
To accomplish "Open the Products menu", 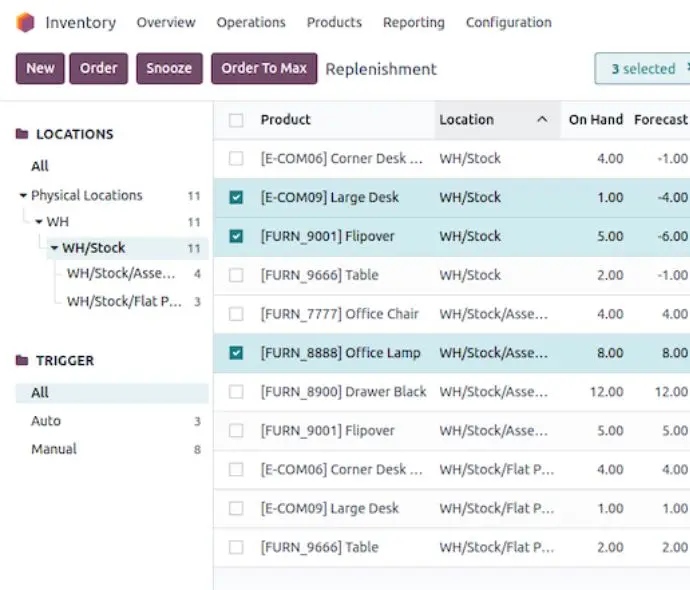I will coord(334,22).
